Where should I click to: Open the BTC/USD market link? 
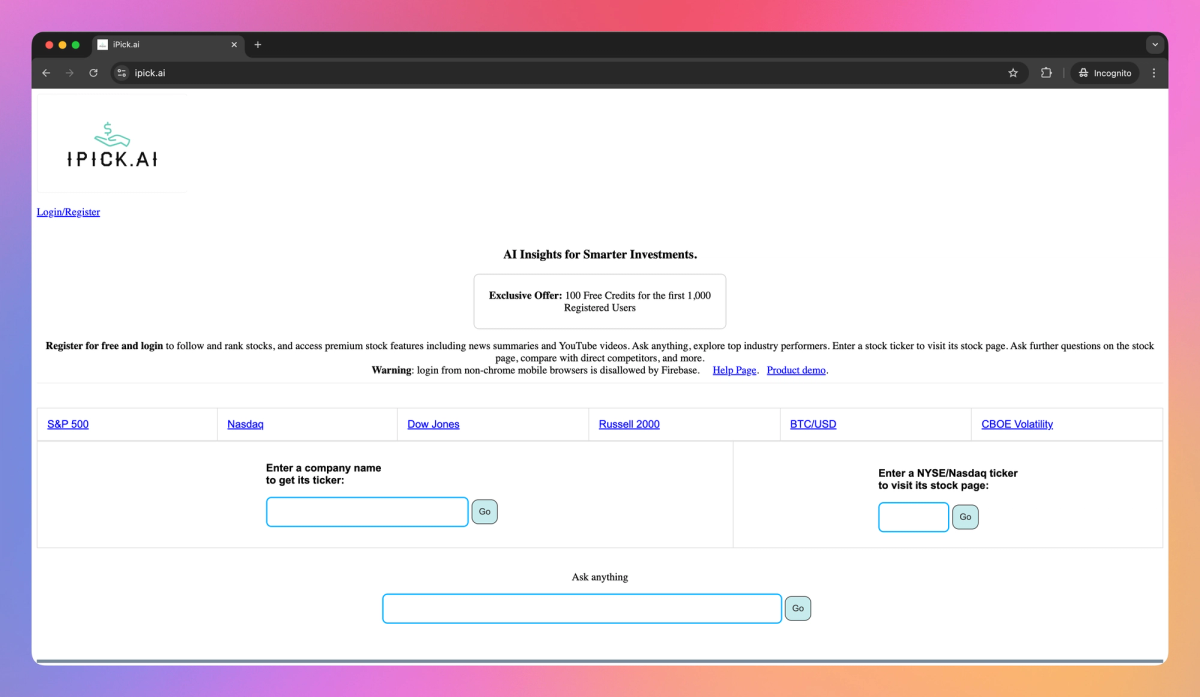(x=812, y=423)
